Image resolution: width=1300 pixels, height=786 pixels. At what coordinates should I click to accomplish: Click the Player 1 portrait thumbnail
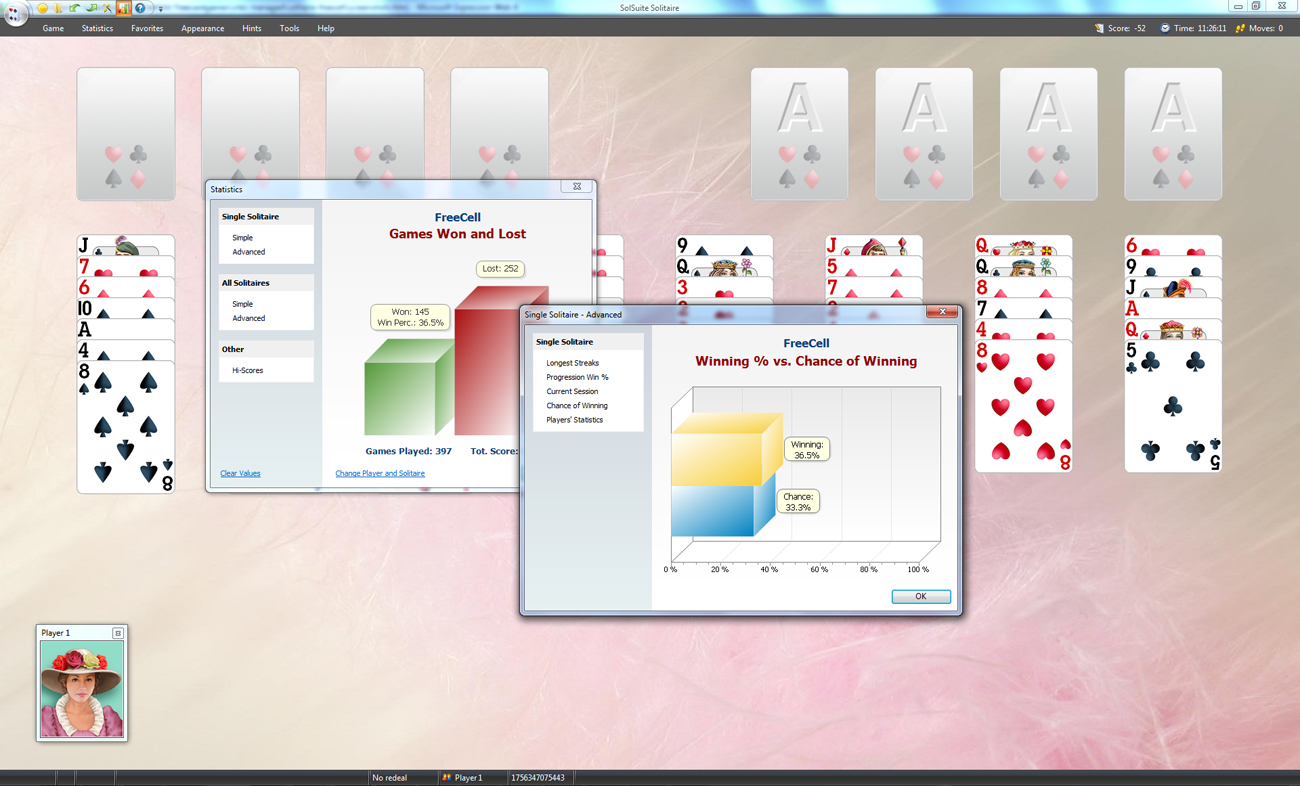[81, 689]
